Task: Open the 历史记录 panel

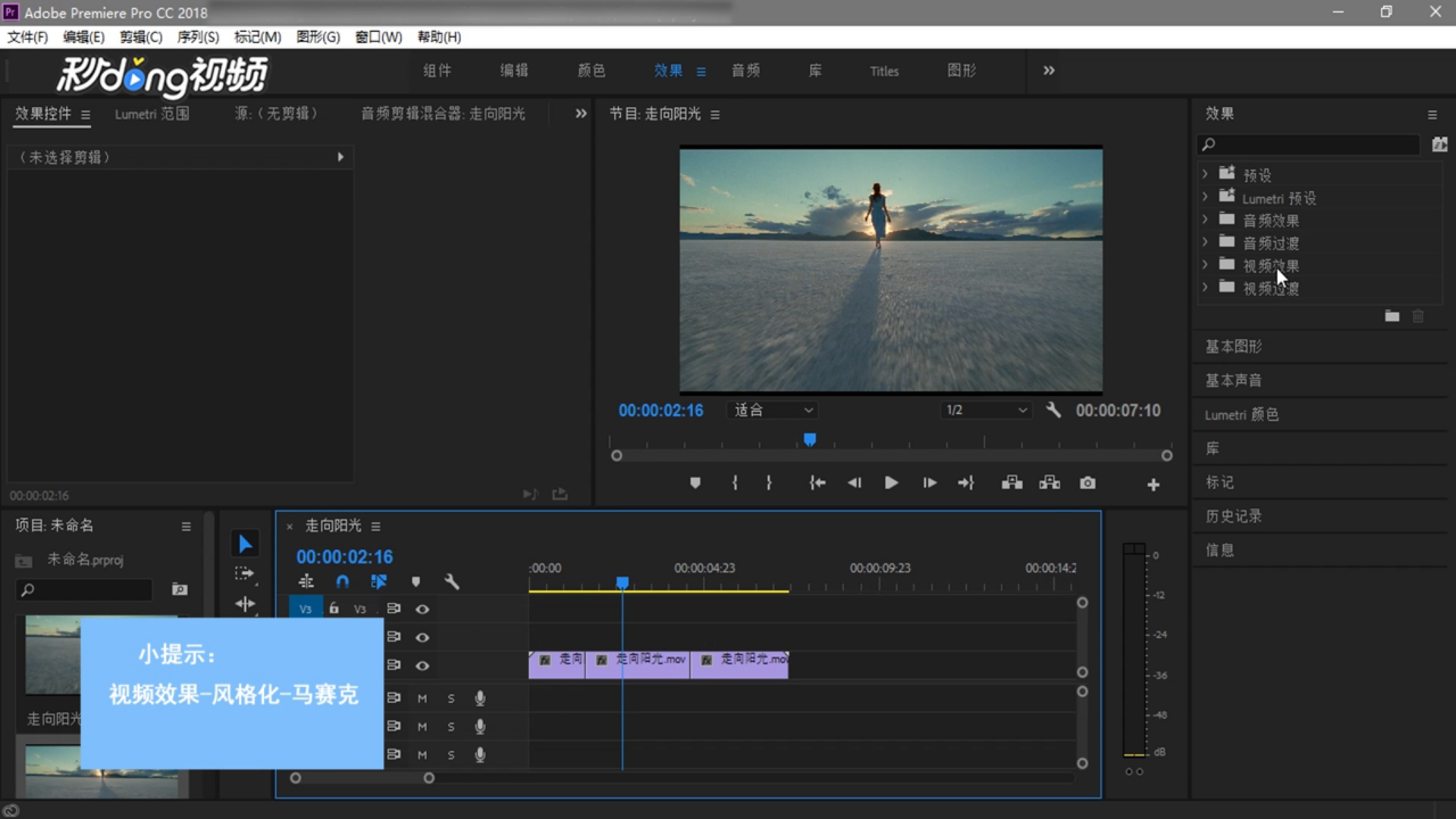Action: [x=1234, y=516]
